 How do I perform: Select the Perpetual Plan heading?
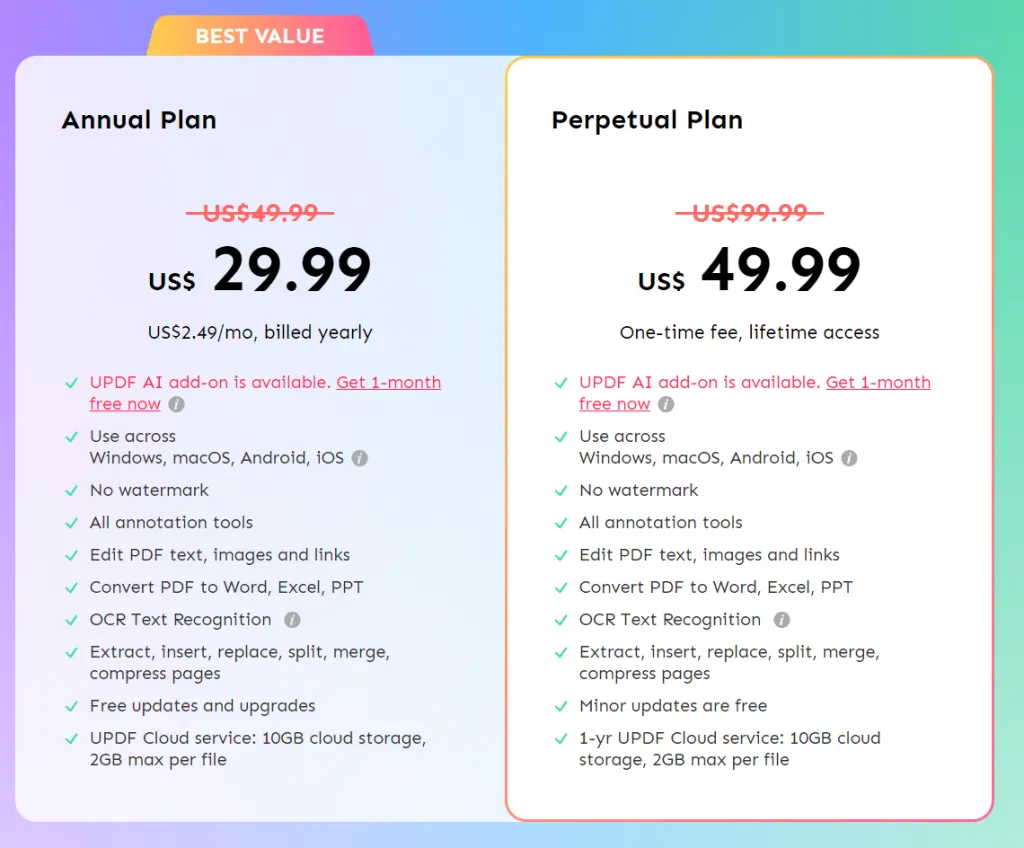(647, 121)
